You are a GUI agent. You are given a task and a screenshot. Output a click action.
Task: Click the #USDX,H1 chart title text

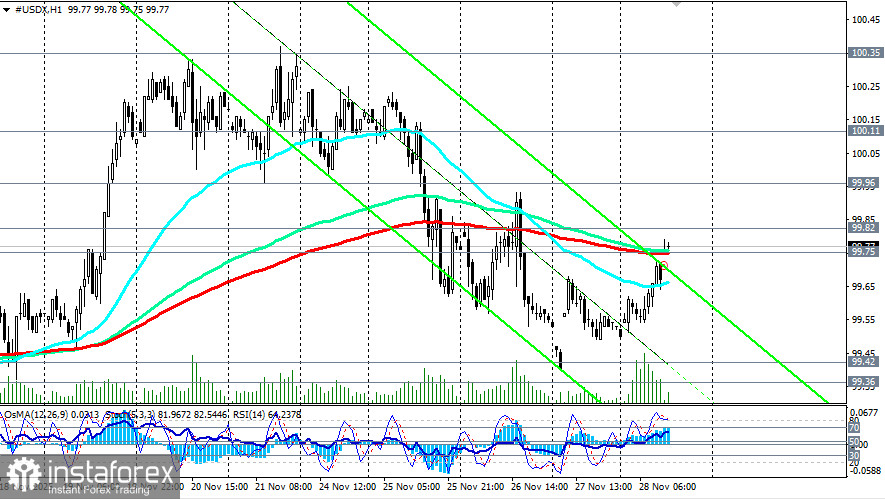click(x=38, y=10)
